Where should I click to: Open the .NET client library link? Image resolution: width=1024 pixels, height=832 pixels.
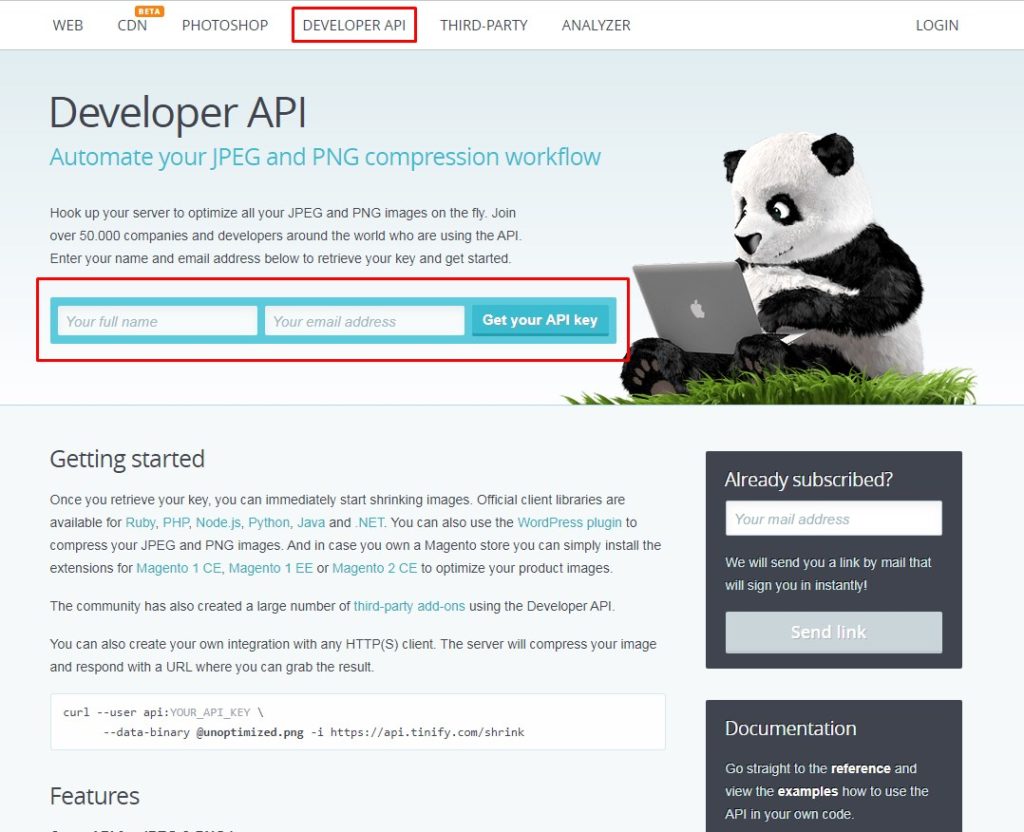pos(369,522)
